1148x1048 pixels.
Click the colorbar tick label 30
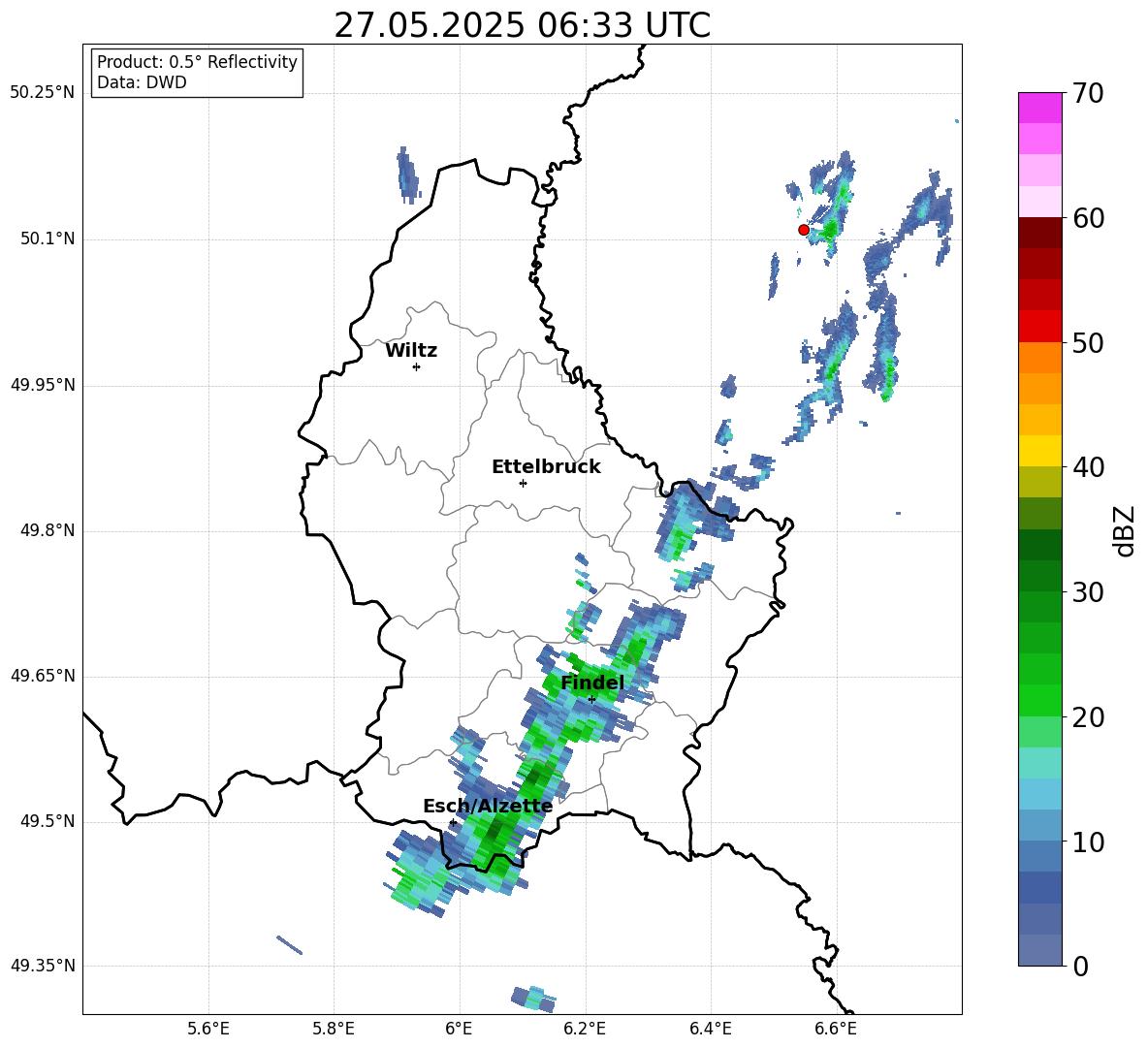[x=1088, y=592]
